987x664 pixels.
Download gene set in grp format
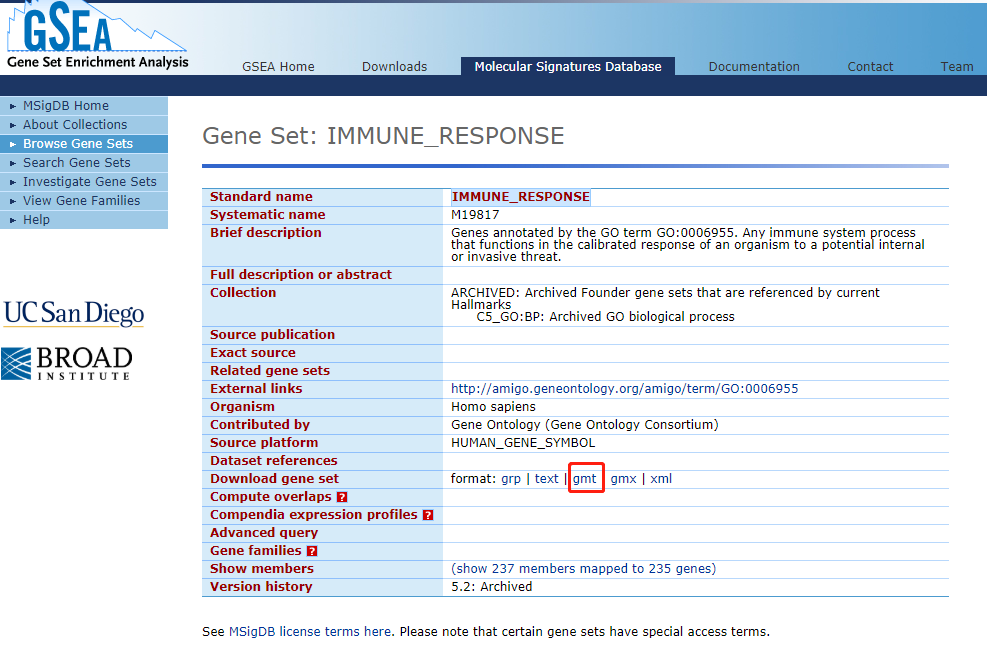pos(511,479)
